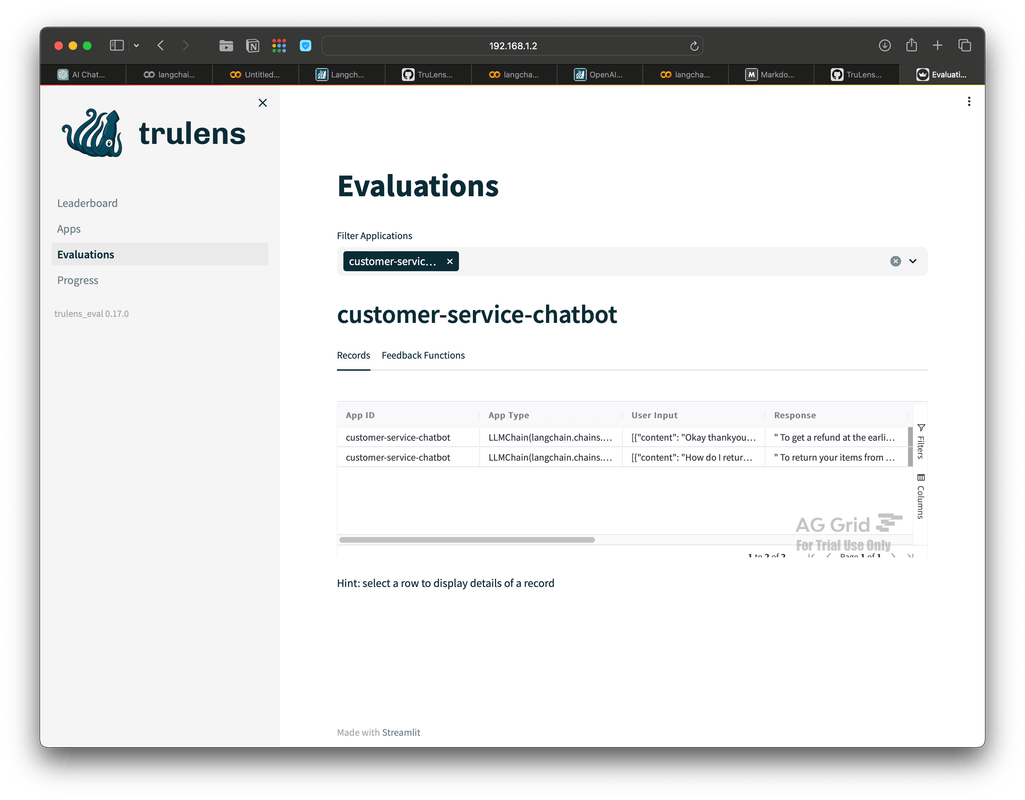Go to Leaderboard page in sidebar
1025x800 pixels.
pyautogui.click(x=87, y=203)
